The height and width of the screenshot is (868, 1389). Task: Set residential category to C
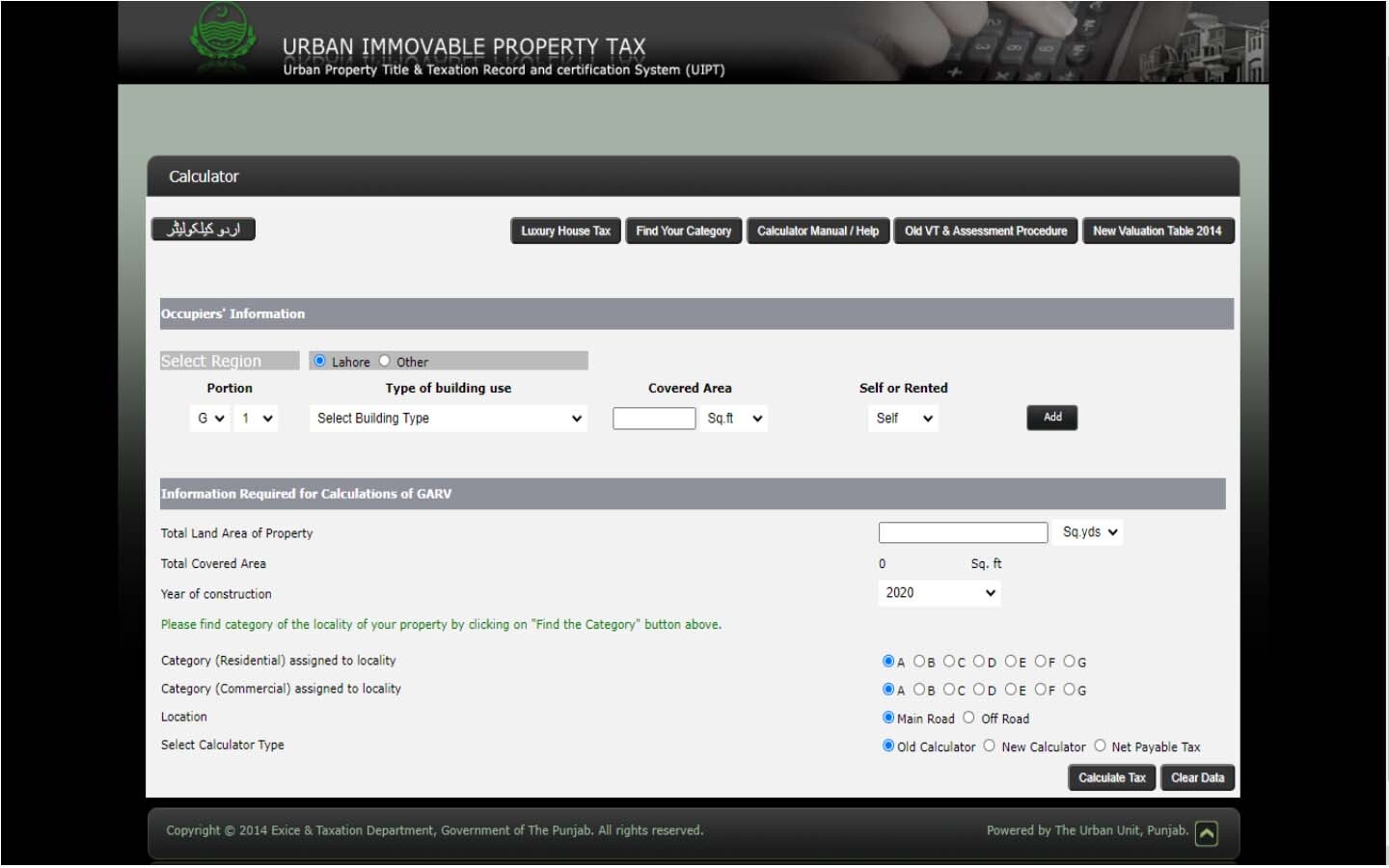pyautogui.click(x=949, y=662)
